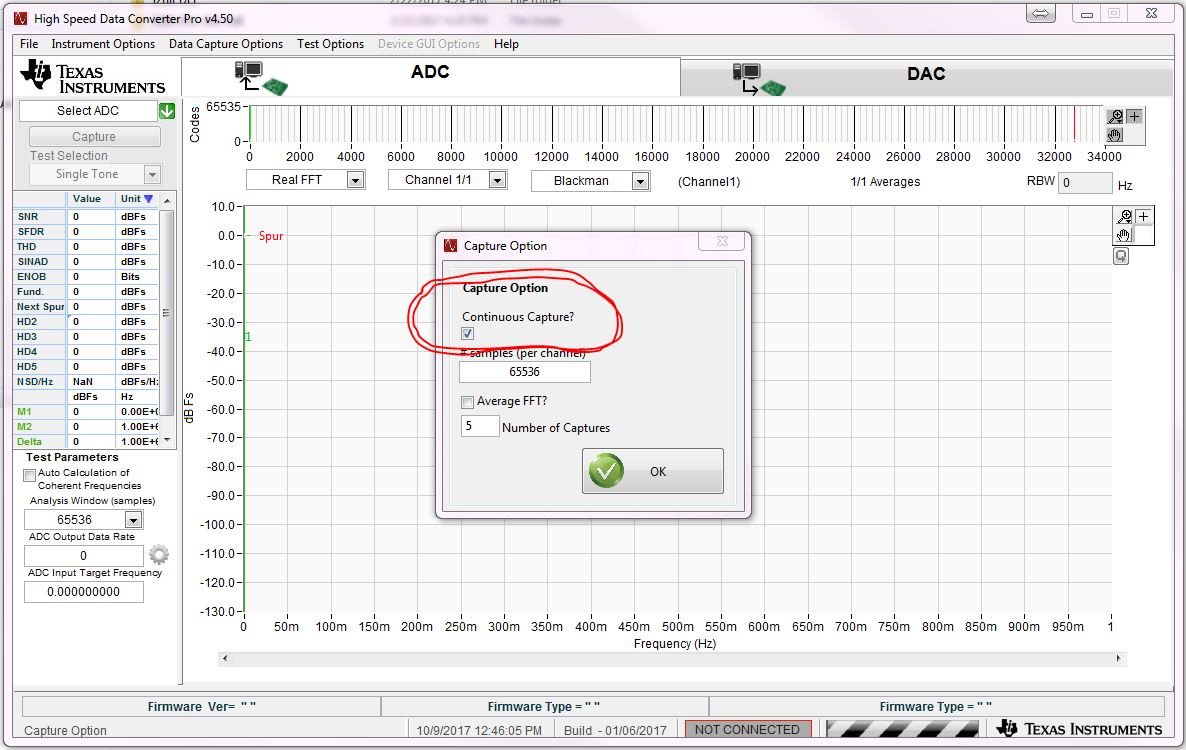Open the Instrument Options menu
The image size is (1186, 750).
[x=103, y=44]
